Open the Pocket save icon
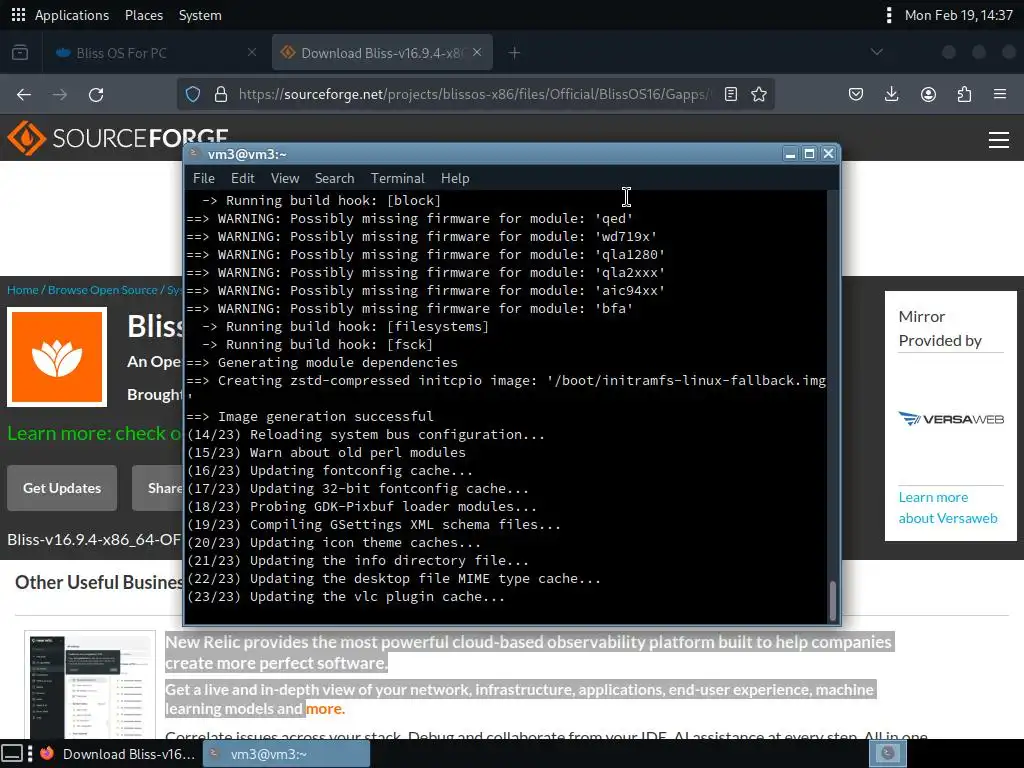1024x768 pixels. pos(856,95)
